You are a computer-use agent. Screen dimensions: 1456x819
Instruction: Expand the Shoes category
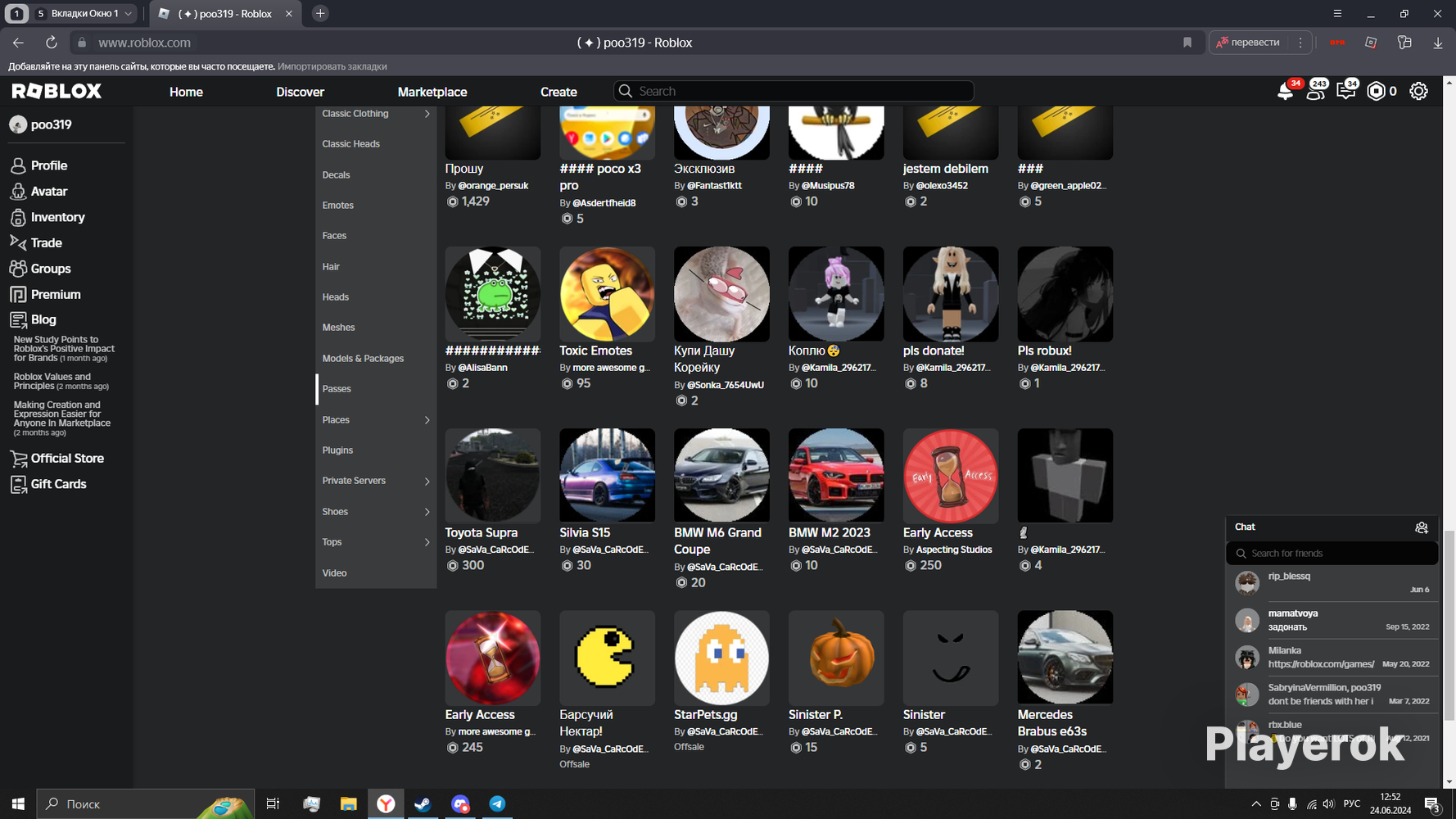[427, 512]
